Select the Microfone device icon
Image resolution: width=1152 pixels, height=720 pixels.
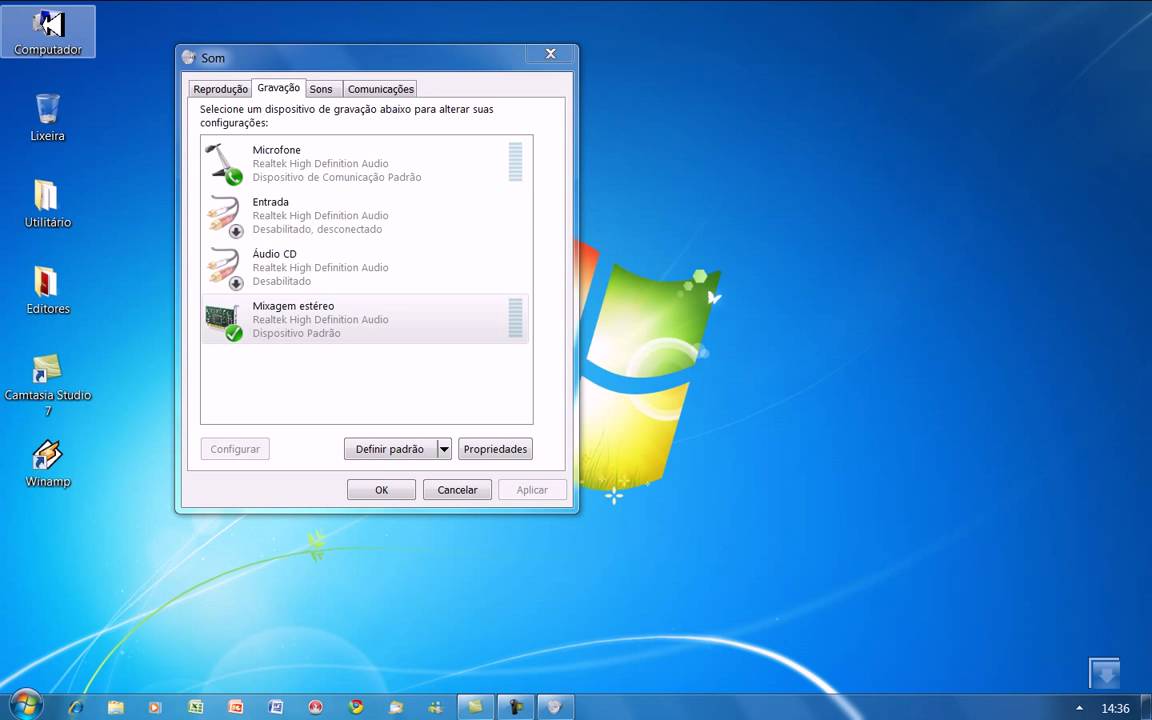tap(224, 164)
